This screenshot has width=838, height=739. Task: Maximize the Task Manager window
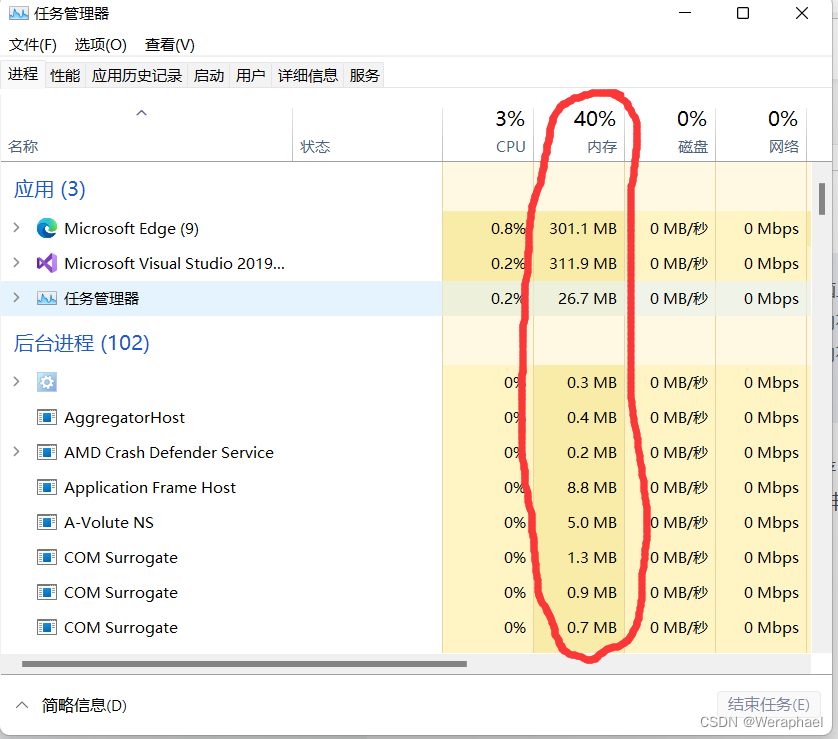click(743, 13)
